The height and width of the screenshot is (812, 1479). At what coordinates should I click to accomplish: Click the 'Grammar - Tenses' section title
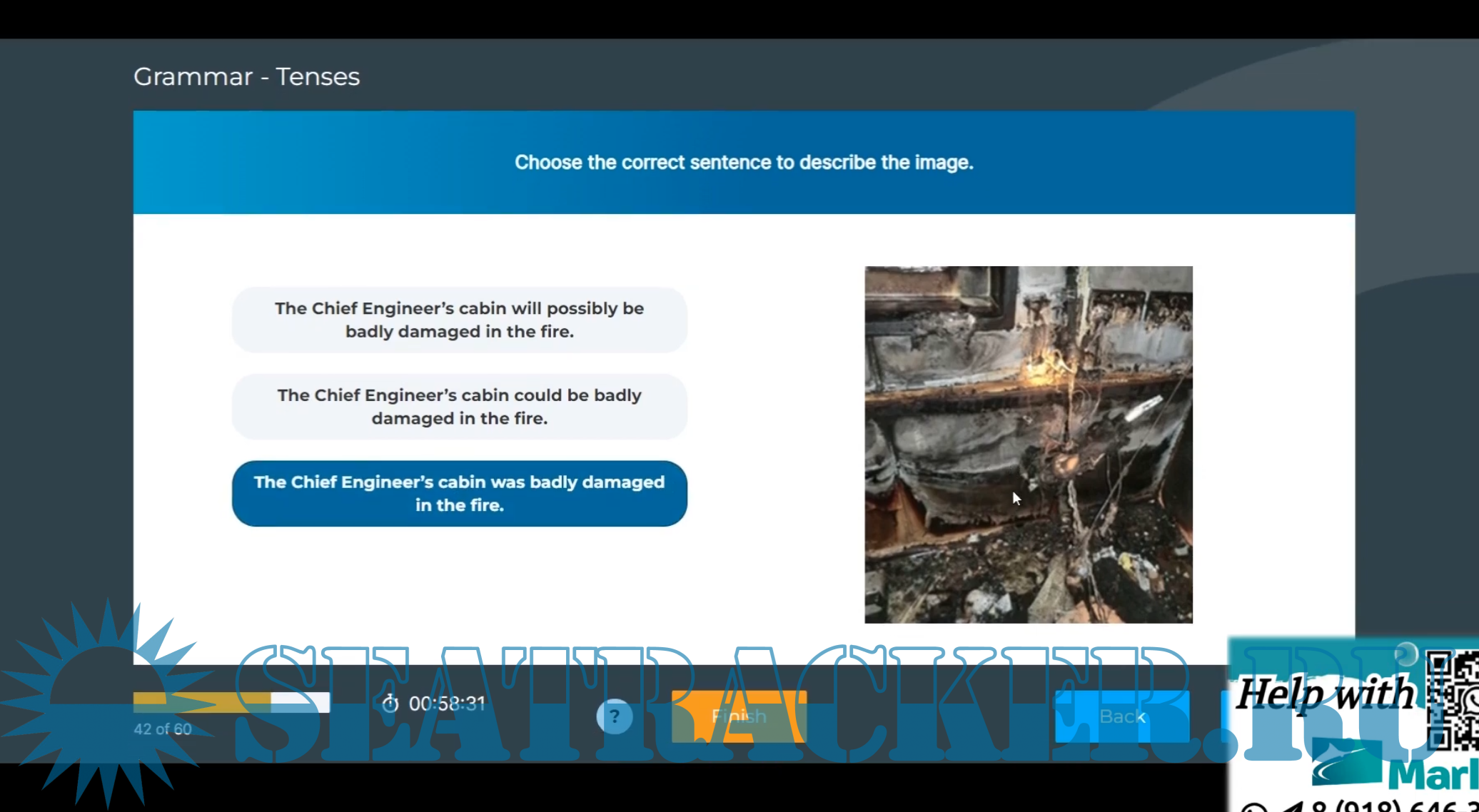[x=246, y=76]
